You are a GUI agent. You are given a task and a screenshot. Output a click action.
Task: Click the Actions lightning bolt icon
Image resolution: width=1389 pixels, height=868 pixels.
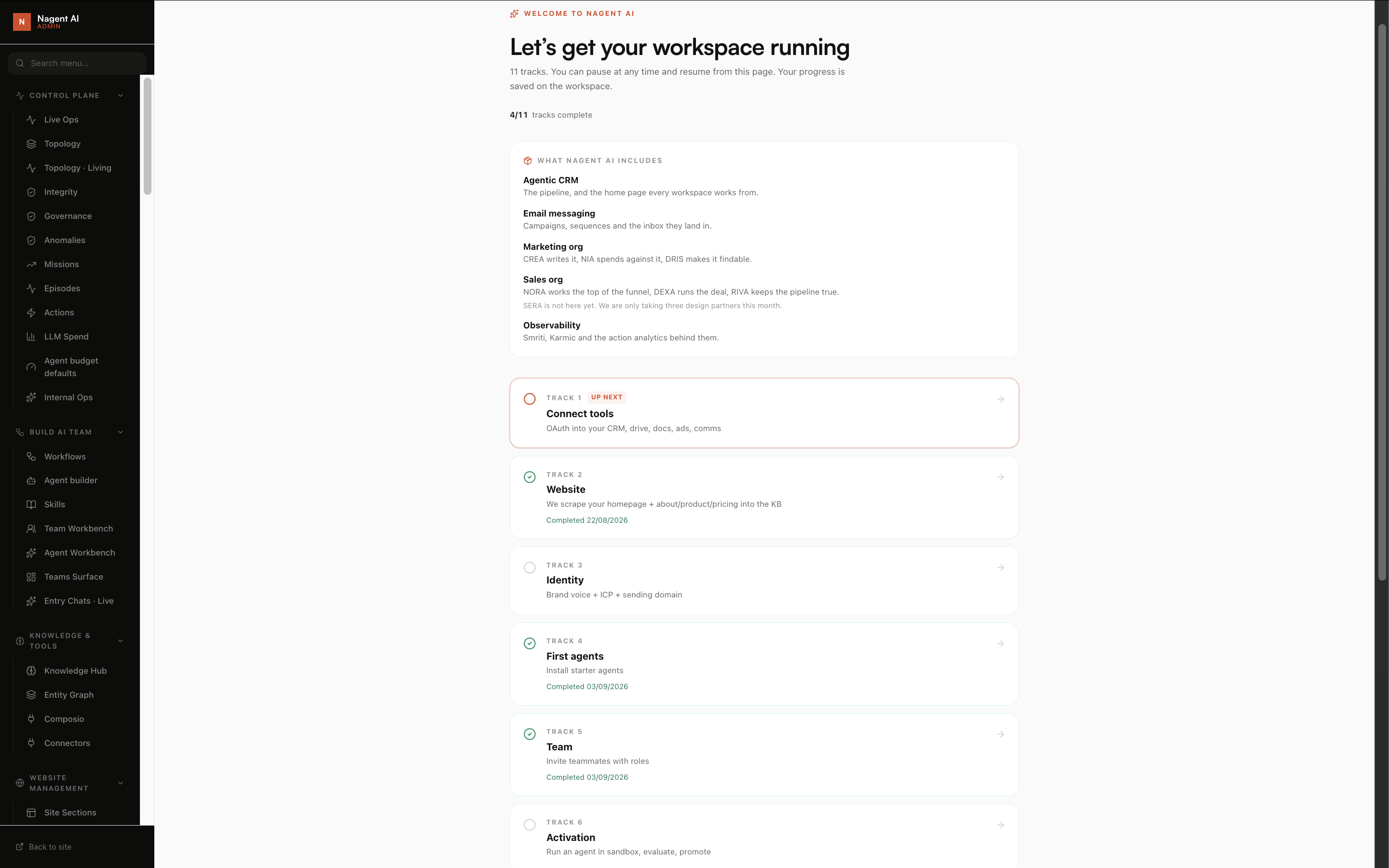coord(31,312)
